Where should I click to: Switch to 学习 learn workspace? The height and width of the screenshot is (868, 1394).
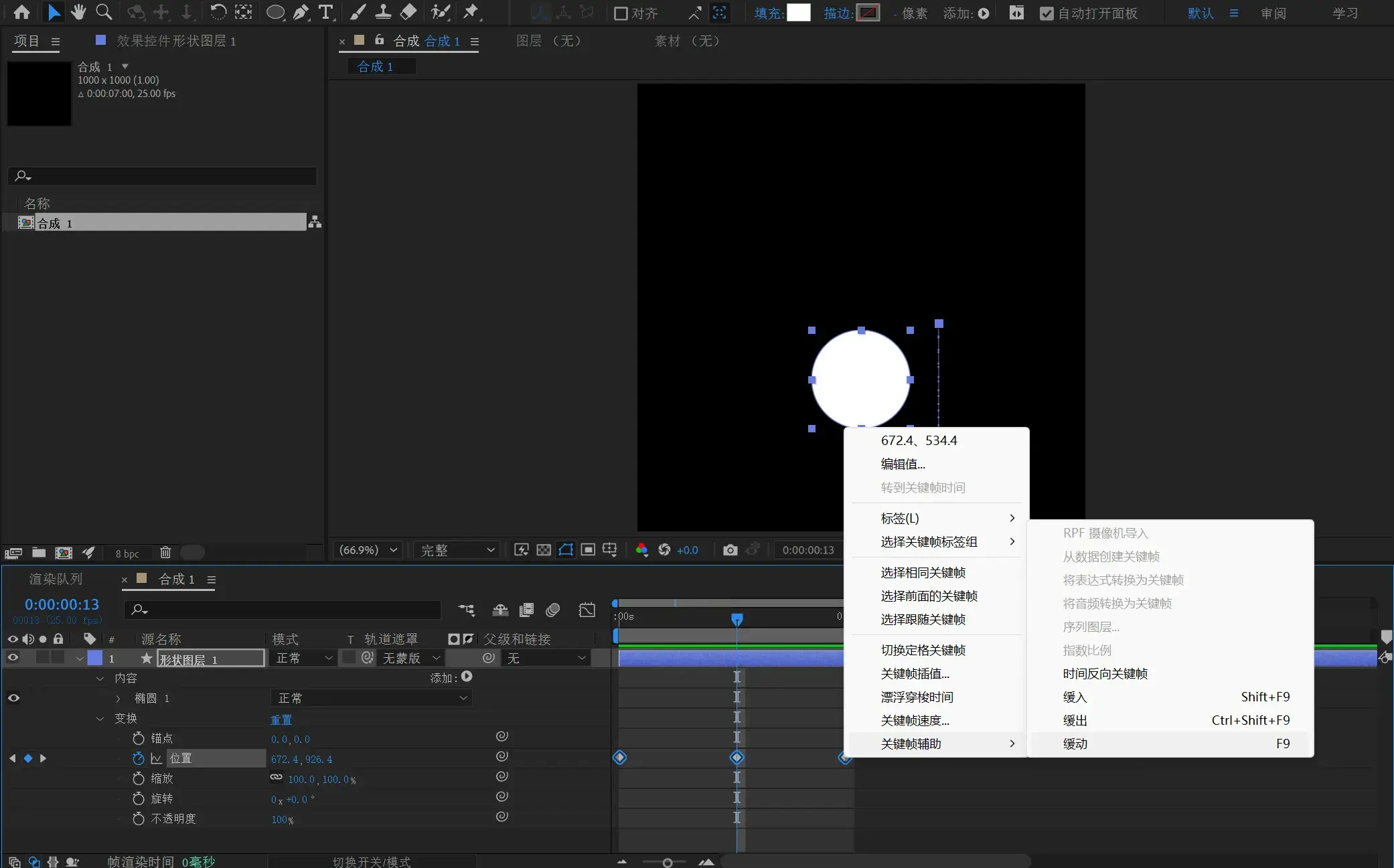(x=1344, y=13)
